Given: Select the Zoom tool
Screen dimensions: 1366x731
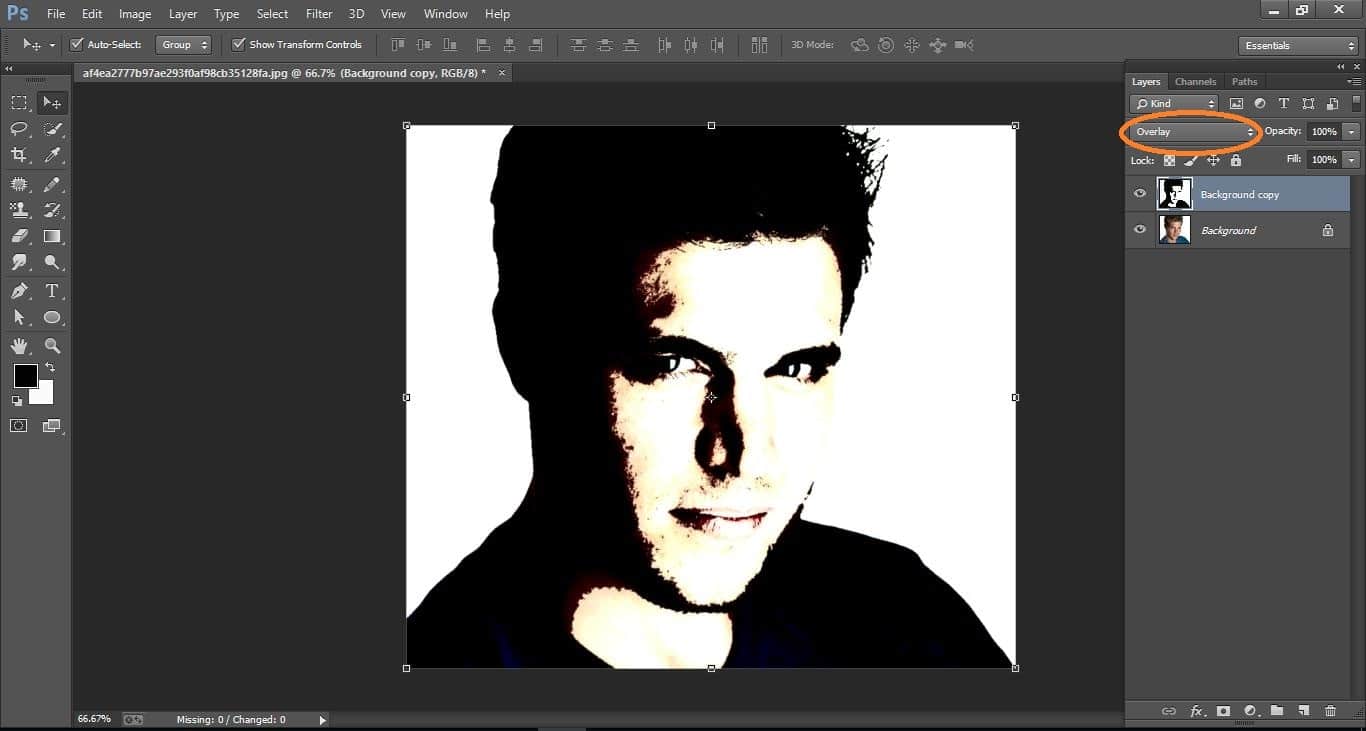Looking at the screenshot, I should [52, 345].
